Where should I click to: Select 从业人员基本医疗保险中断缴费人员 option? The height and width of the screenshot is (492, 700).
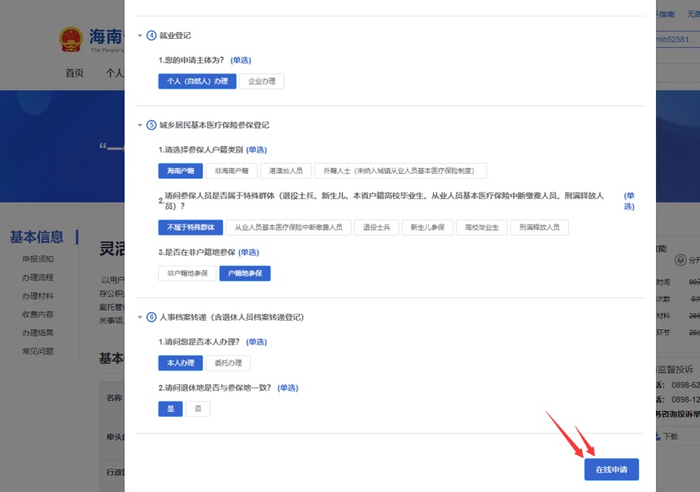(288, 227)
